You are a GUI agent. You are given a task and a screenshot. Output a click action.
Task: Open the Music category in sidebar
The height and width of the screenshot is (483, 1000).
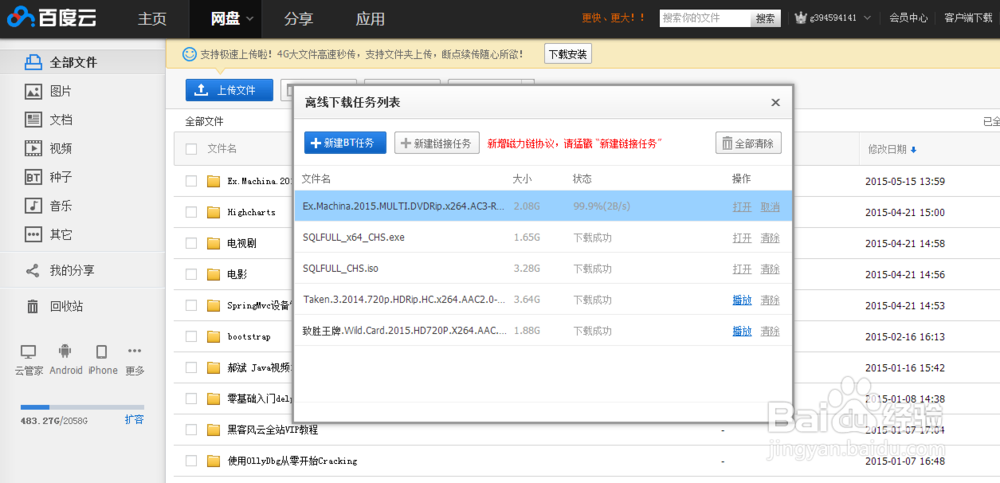tap(48, 206)
